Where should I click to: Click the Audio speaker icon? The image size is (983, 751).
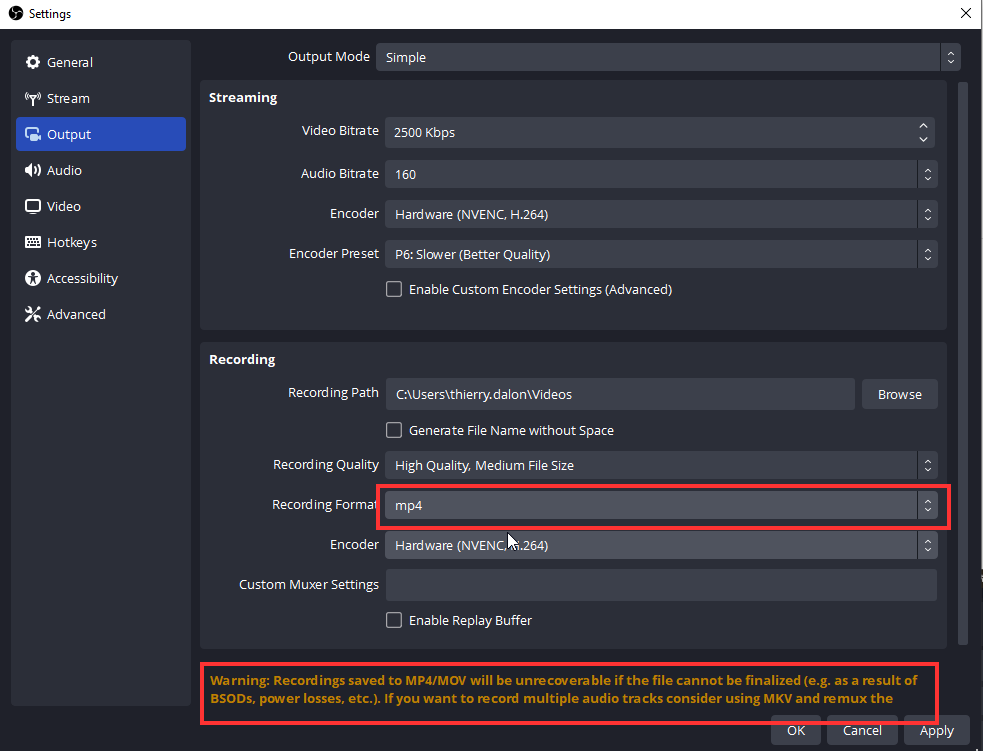coord(33,171)
